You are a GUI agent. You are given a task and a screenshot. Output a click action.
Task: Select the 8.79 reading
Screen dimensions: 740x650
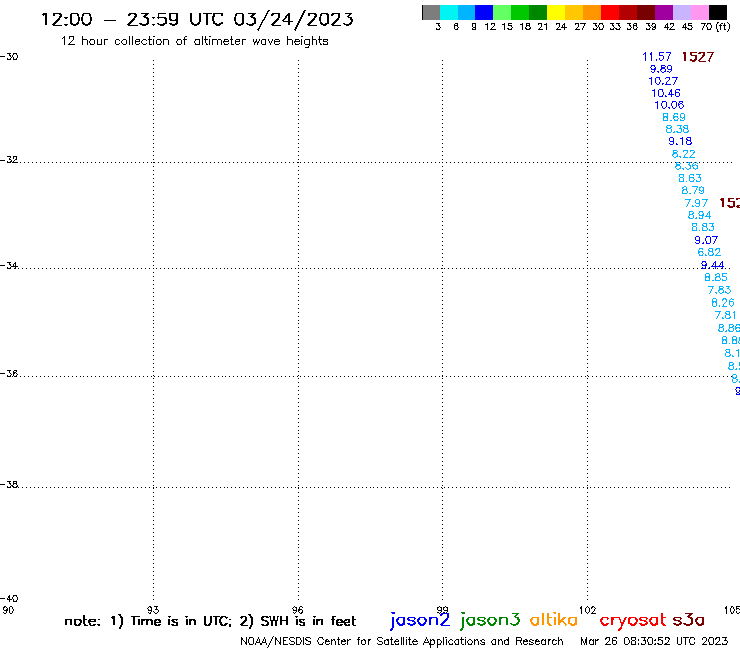(x=693, y=190)
